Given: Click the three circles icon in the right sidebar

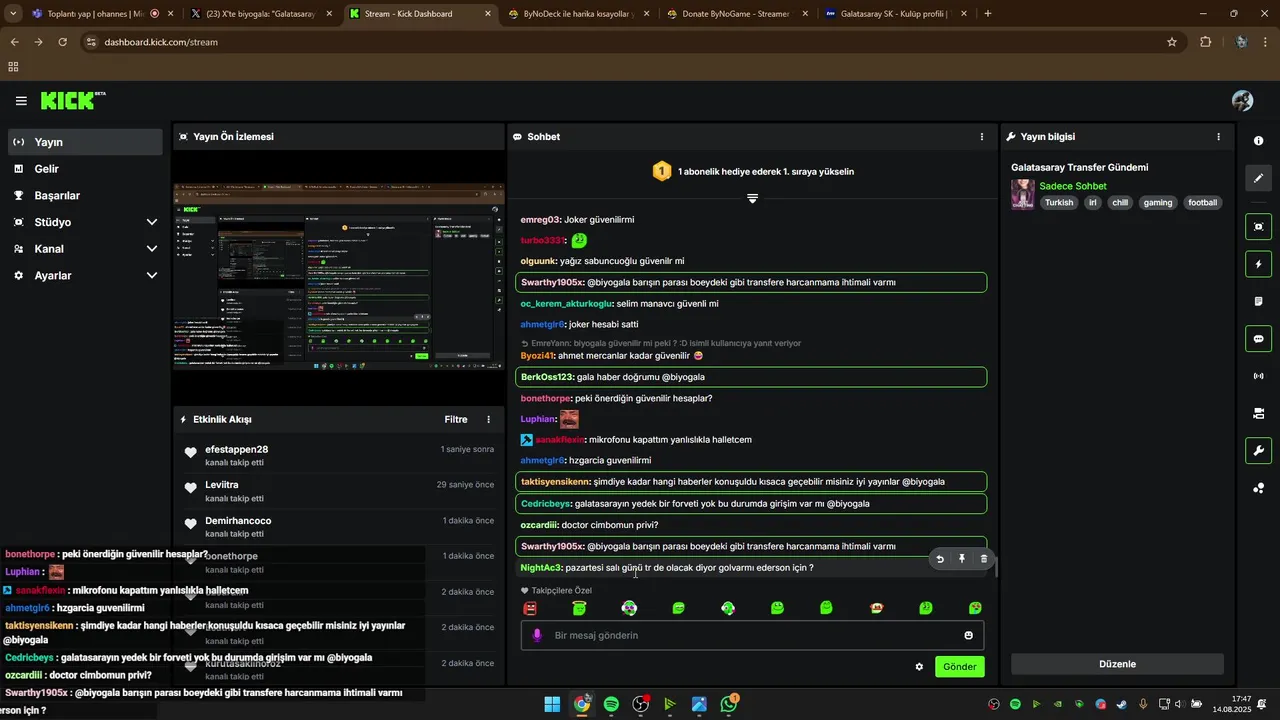Looking at the screenshot, I should click(1258, 488).
